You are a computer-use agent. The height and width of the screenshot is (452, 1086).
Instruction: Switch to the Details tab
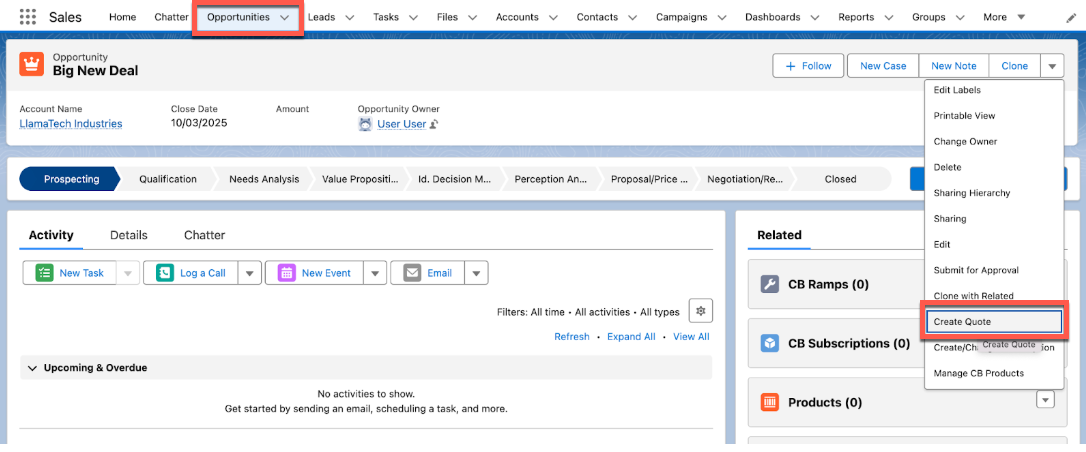(128, 235)
